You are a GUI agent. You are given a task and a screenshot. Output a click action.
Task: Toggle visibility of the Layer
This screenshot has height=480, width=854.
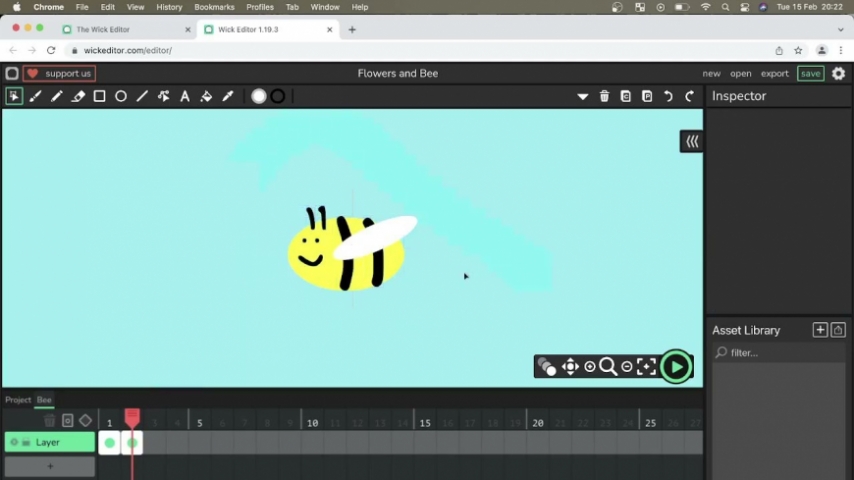(x=14, y=442)
